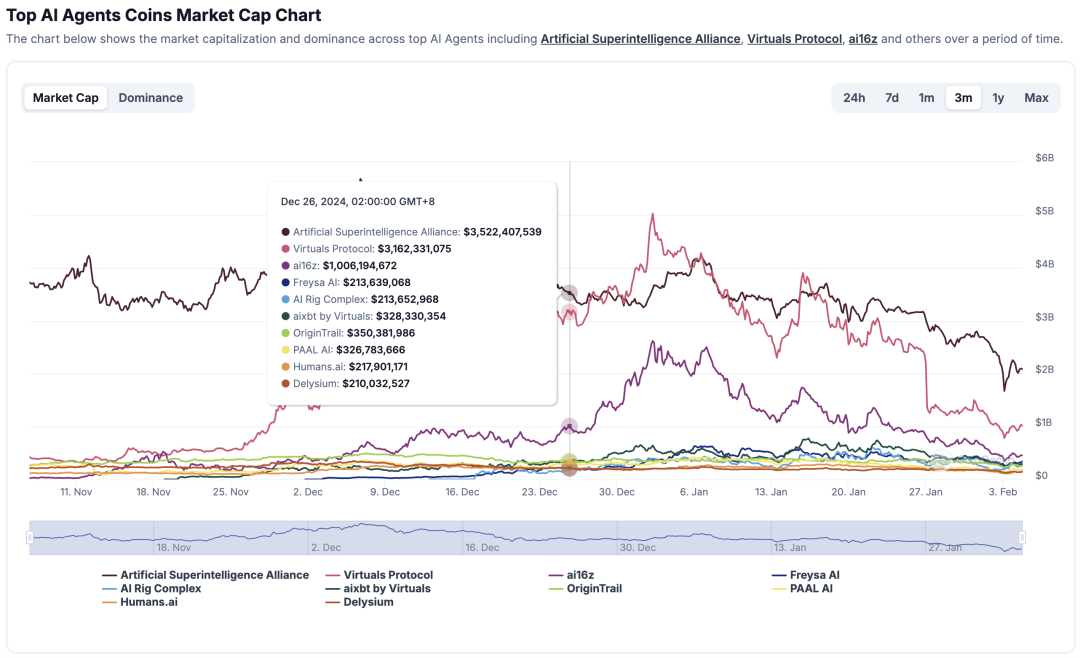Switch chart to 1m range

point(927,98)
